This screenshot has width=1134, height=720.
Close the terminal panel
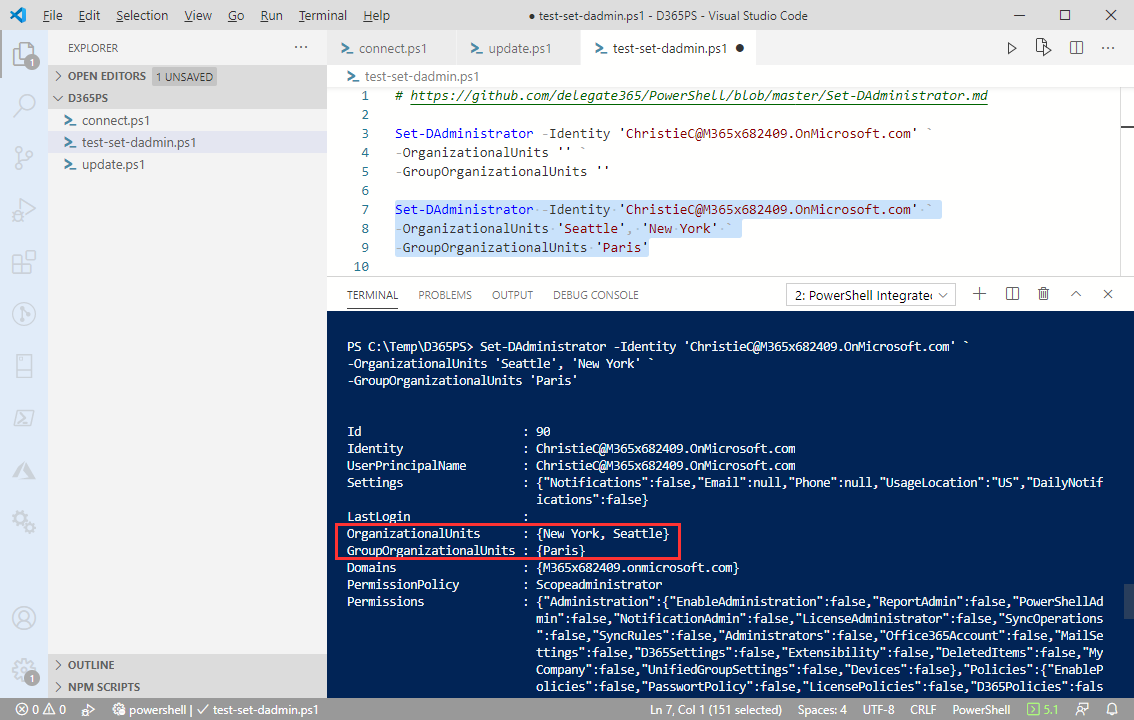click(x=1108, y=294)
